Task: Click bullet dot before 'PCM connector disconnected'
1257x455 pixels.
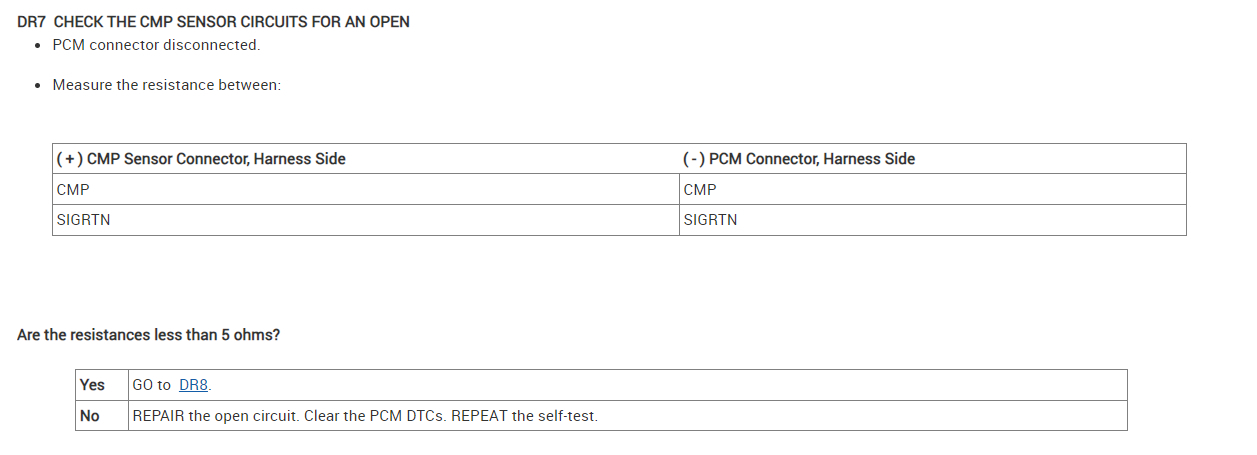Action: [x=37, y=46]
